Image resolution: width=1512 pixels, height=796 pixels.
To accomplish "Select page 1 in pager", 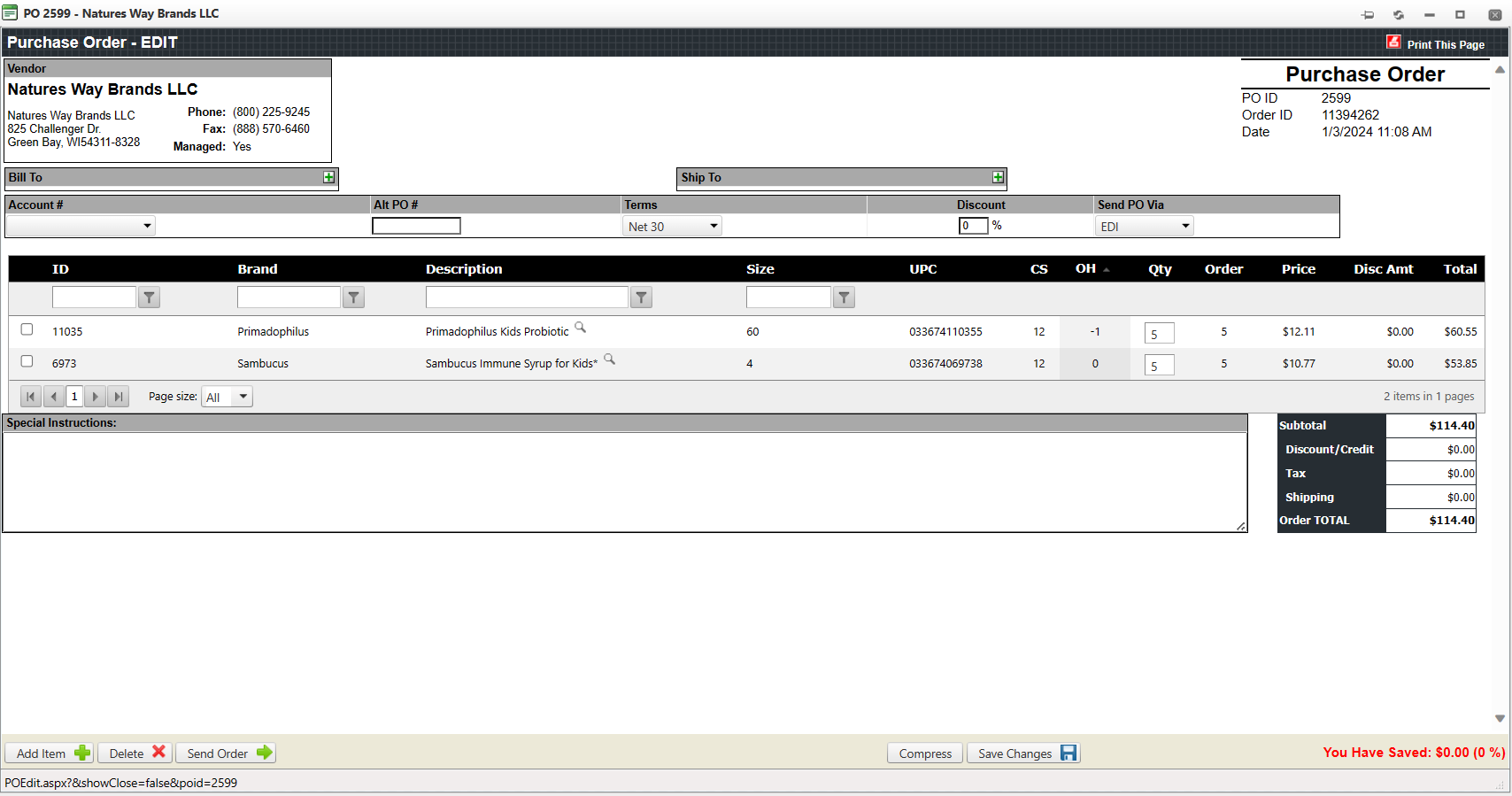I will [74, 397].
